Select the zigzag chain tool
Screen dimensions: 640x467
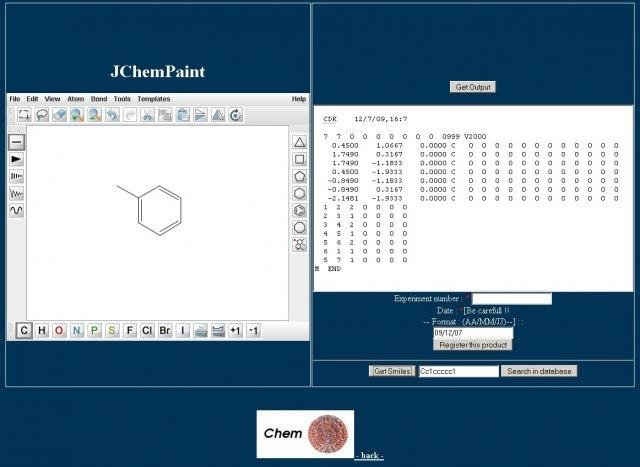(16, 193)
